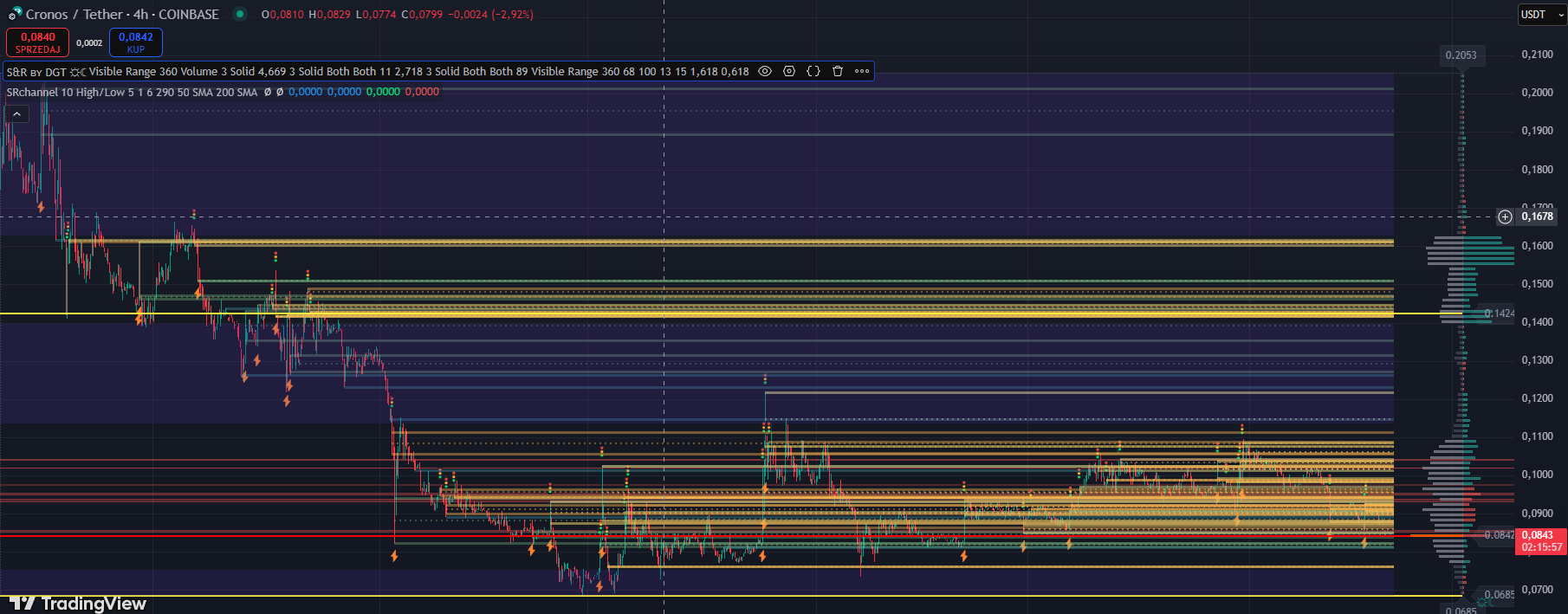Collapse the indicator legend with arrow
Screen dimensions: 1568x614
coord(16,113)
